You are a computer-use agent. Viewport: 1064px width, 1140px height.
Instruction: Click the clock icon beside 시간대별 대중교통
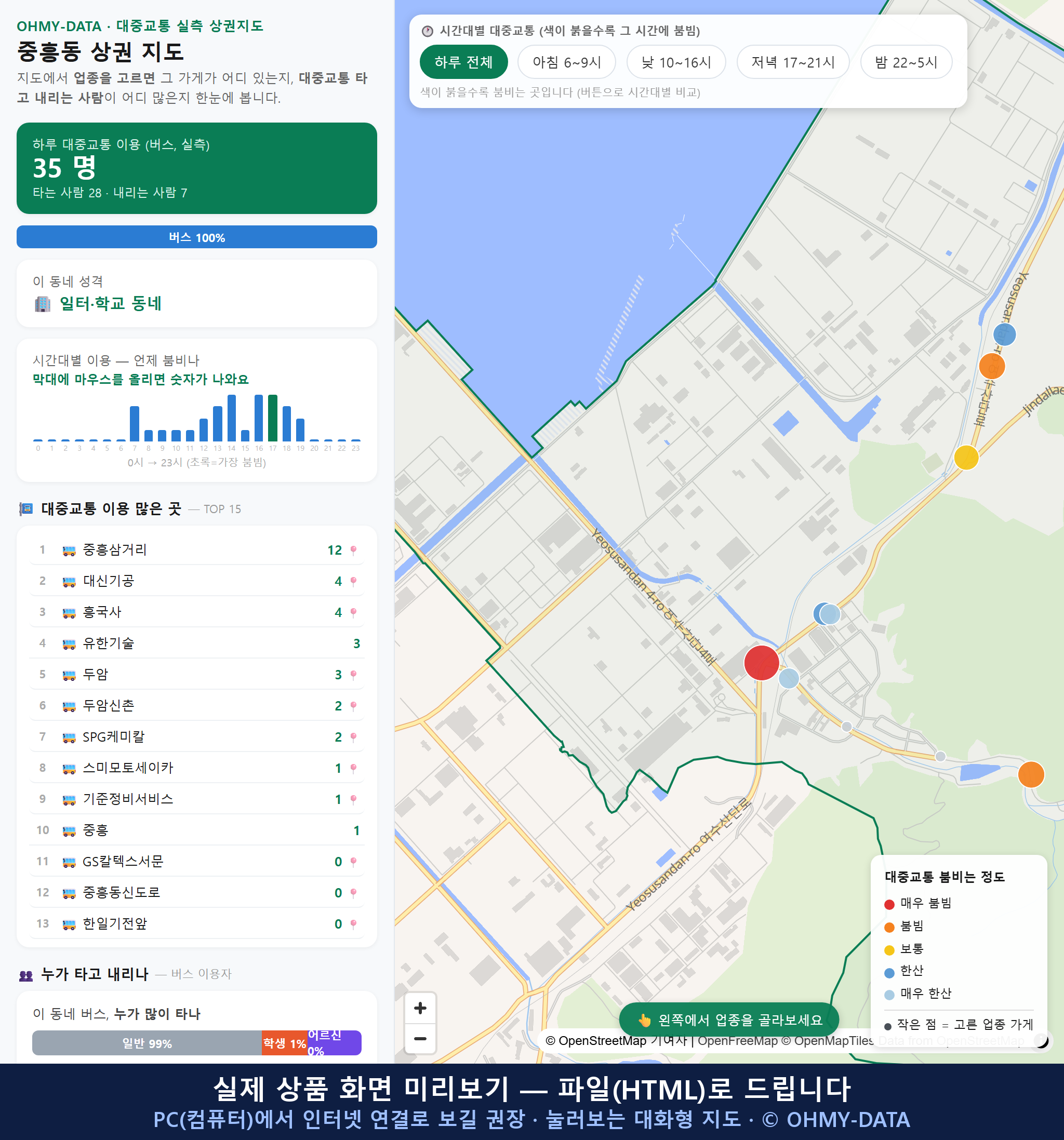click(428, 31)
